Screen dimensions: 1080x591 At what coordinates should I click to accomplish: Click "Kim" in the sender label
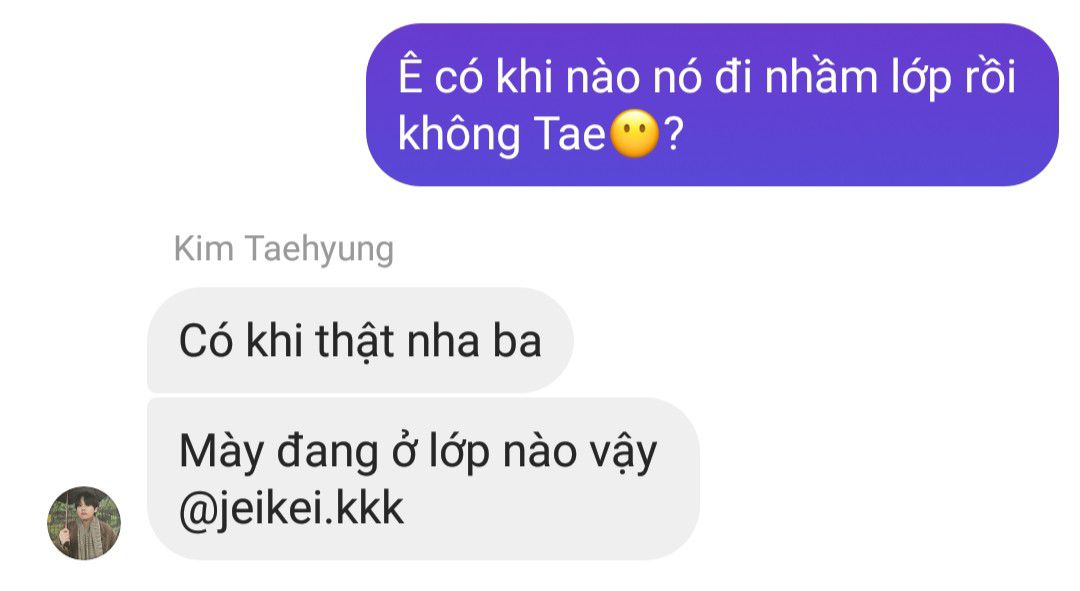pyautogui.click(x=204, y=249)
